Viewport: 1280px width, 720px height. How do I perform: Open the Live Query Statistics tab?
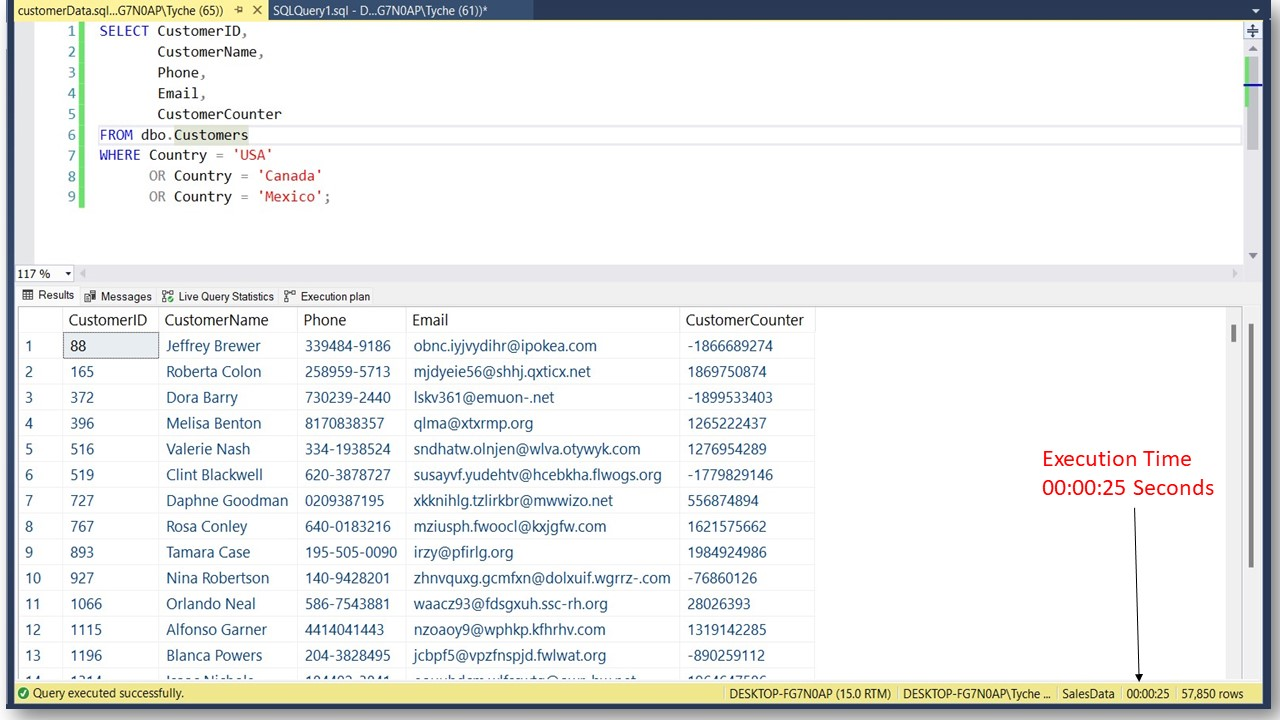tap(218, 296)
